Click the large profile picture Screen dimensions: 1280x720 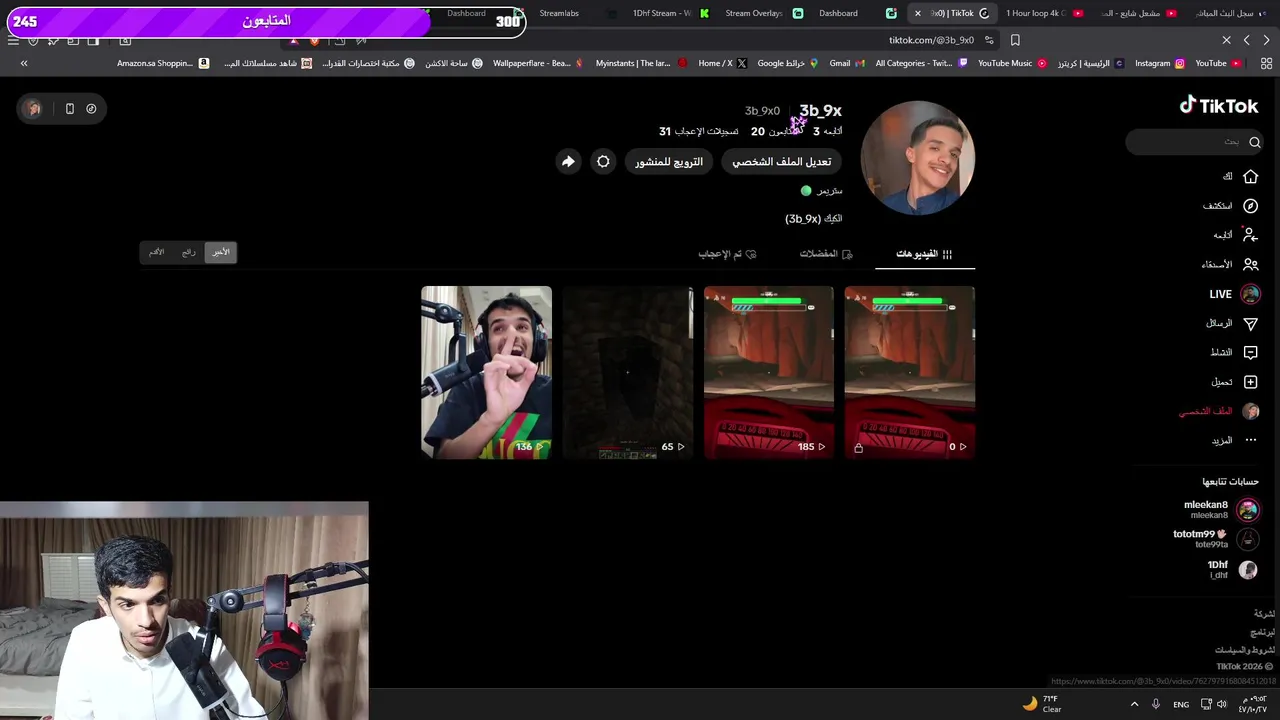(917, 158)
